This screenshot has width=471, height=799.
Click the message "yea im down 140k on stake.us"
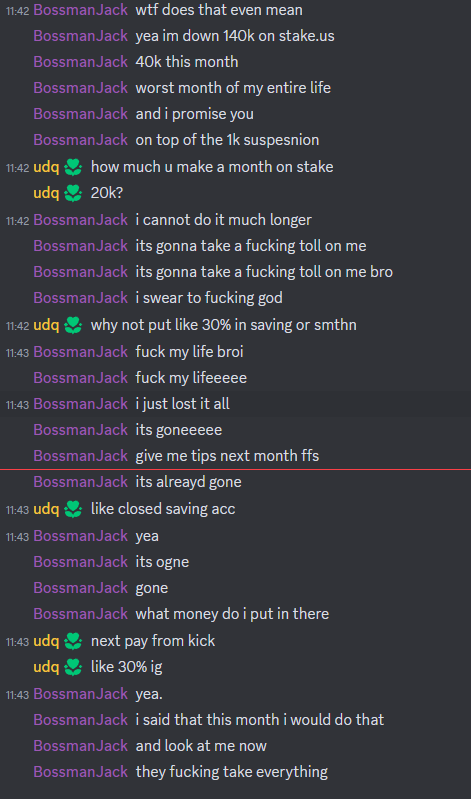click(x=235, y=36)
